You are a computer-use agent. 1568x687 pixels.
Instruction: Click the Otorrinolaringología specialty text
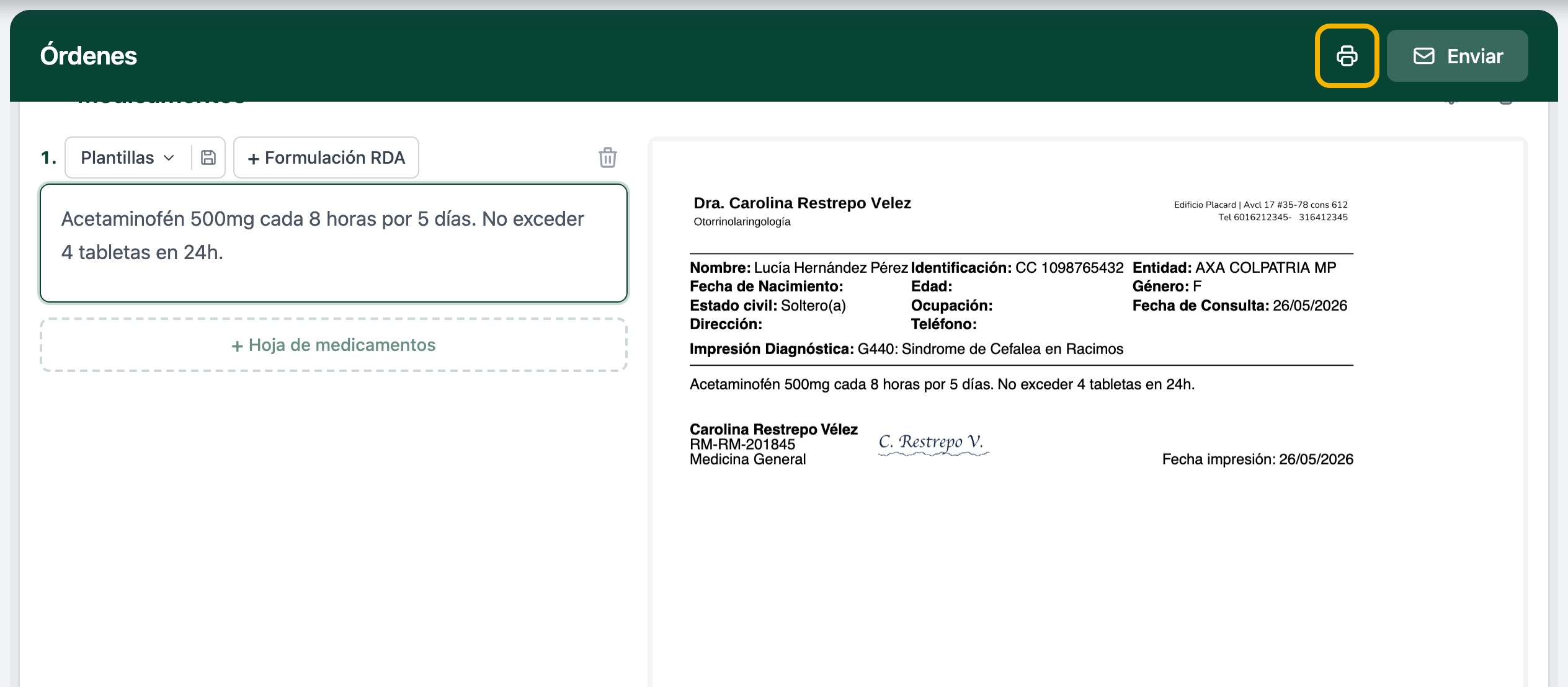point(742,221)
